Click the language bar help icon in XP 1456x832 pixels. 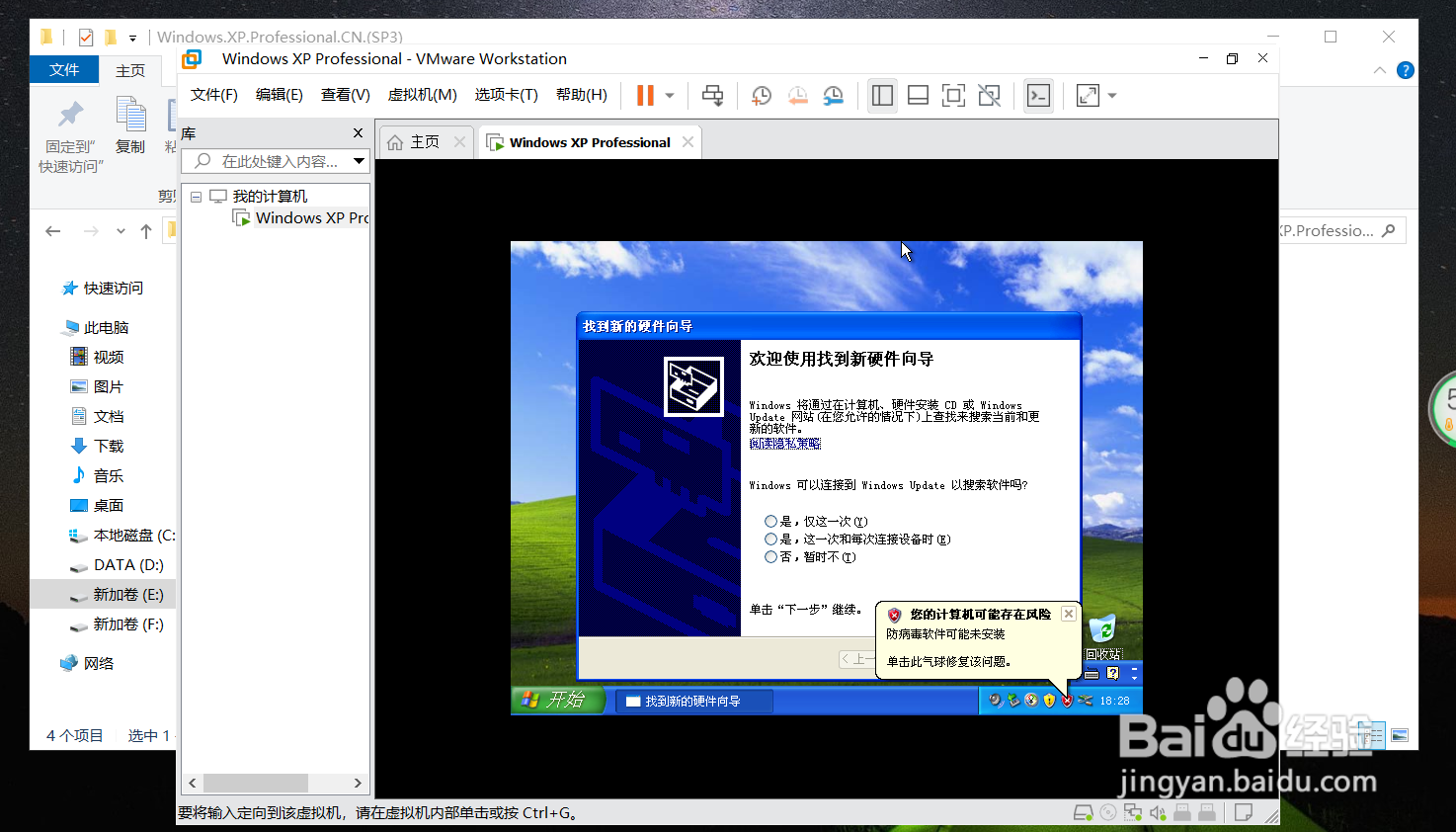click(x=1113, y=673)
